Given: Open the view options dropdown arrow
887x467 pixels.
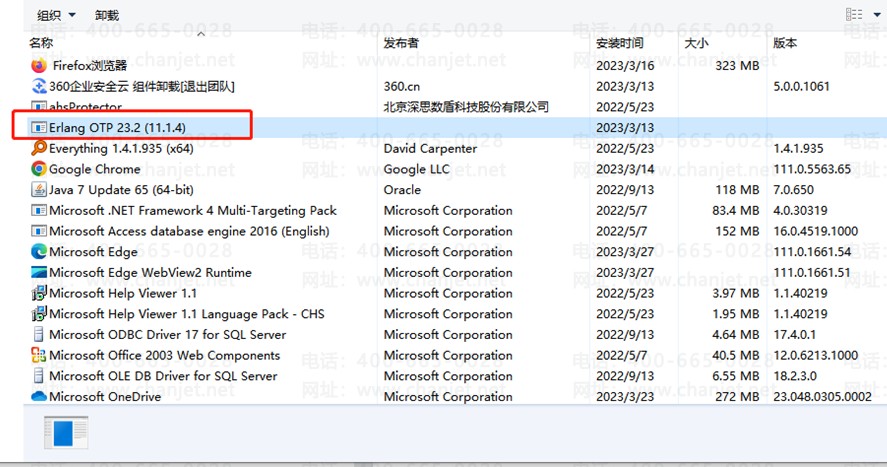Looking at the screenshot, I should (x=877, y=15).
